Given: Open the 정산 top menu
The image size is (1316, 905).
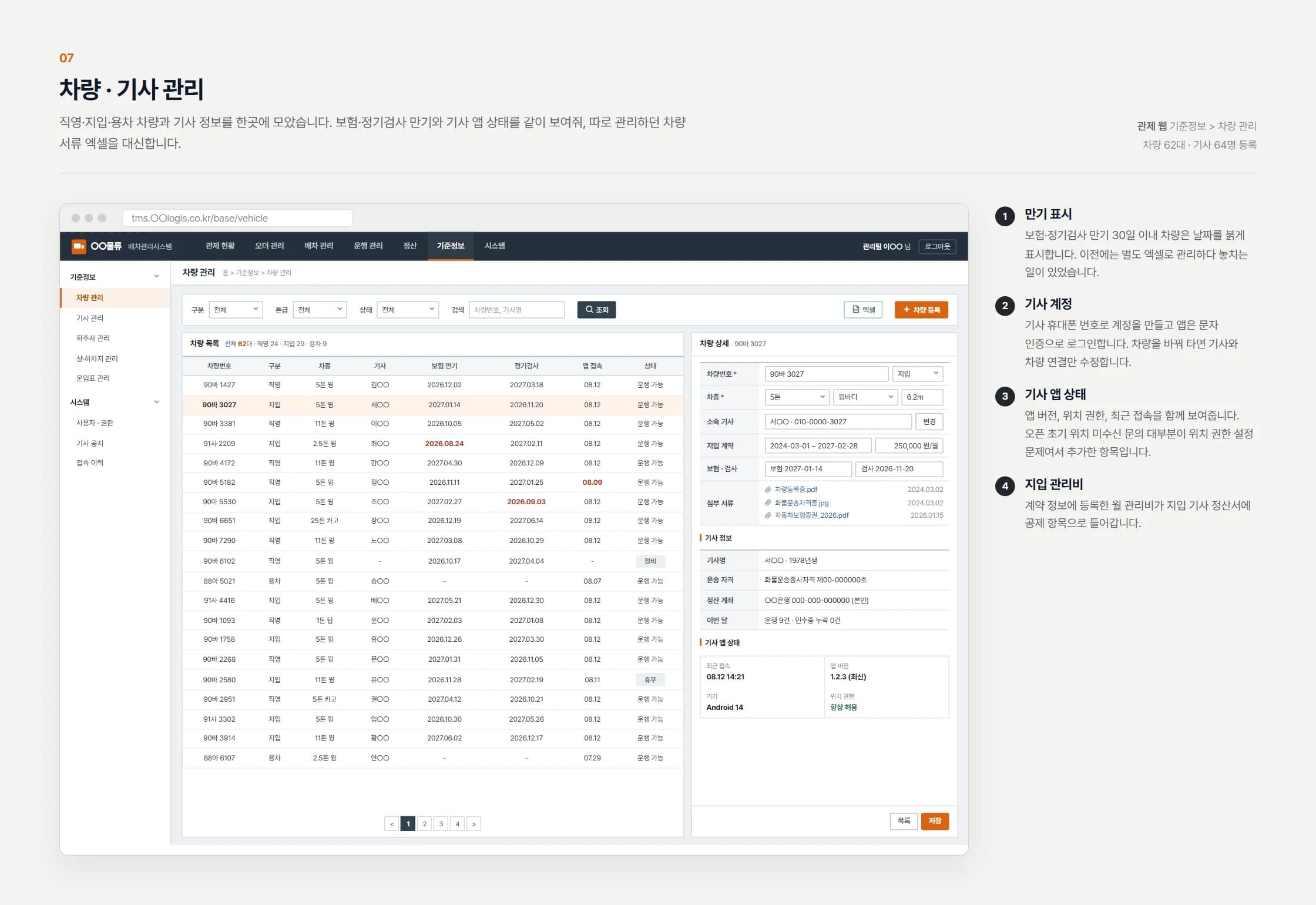Looking at the screenshot, I should 409,246.
